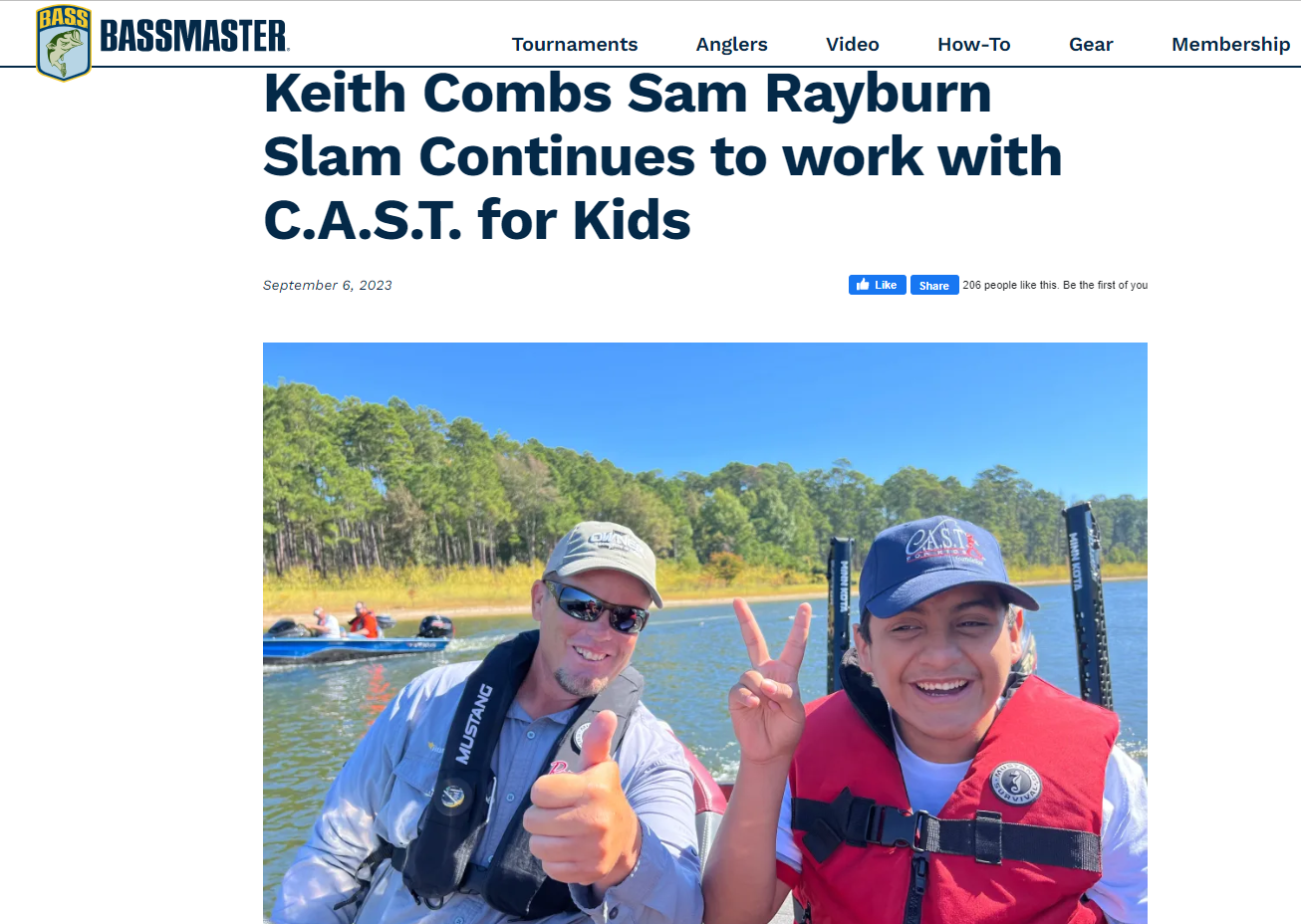The image size is (1301, 924).
Task: Click the BASSMASTER wordmark text
Action: point(194,37)
